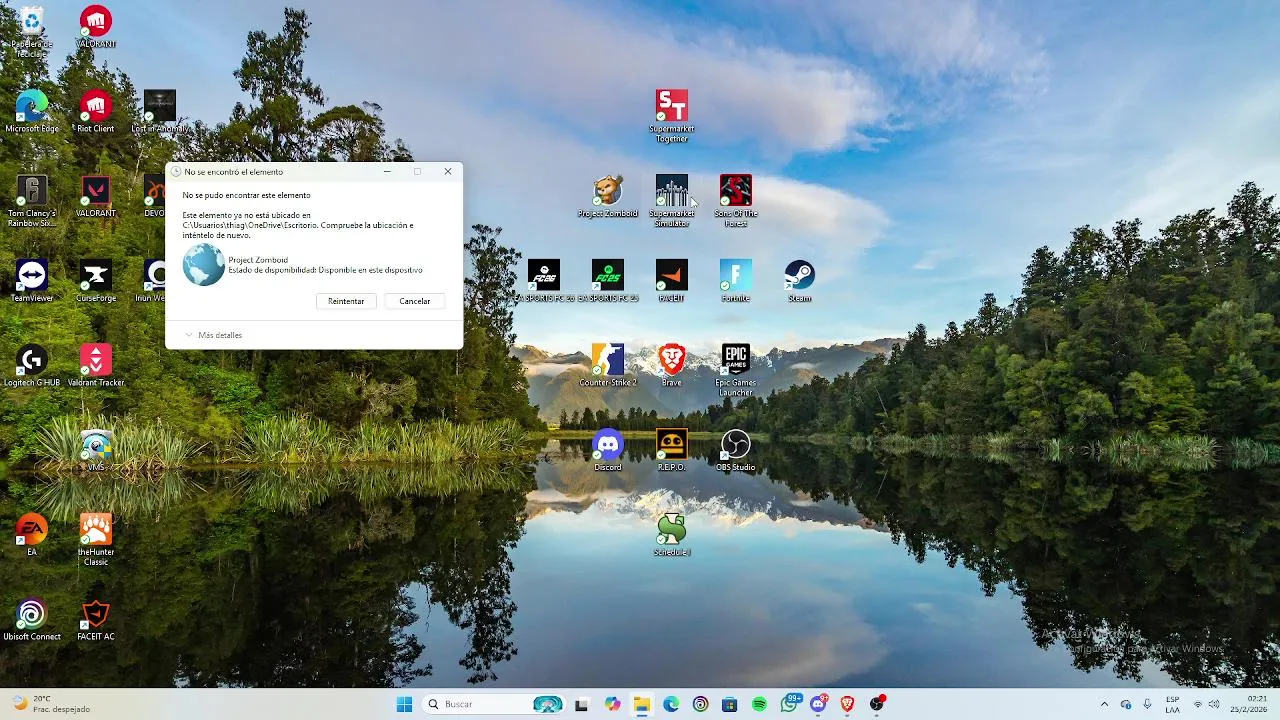This screenshot has height=720, width=1280.
Task: Open File Explorer from the taskbar
Action: click(641, 704)
